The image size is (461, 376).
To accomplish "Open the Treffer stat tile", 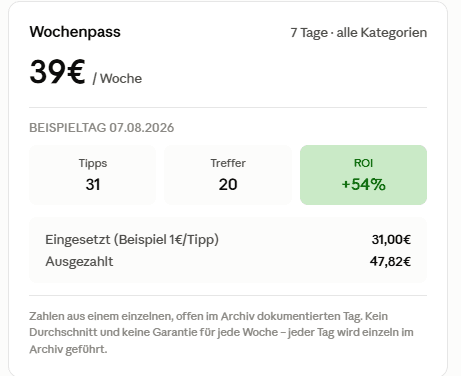I will click(228, 175).
